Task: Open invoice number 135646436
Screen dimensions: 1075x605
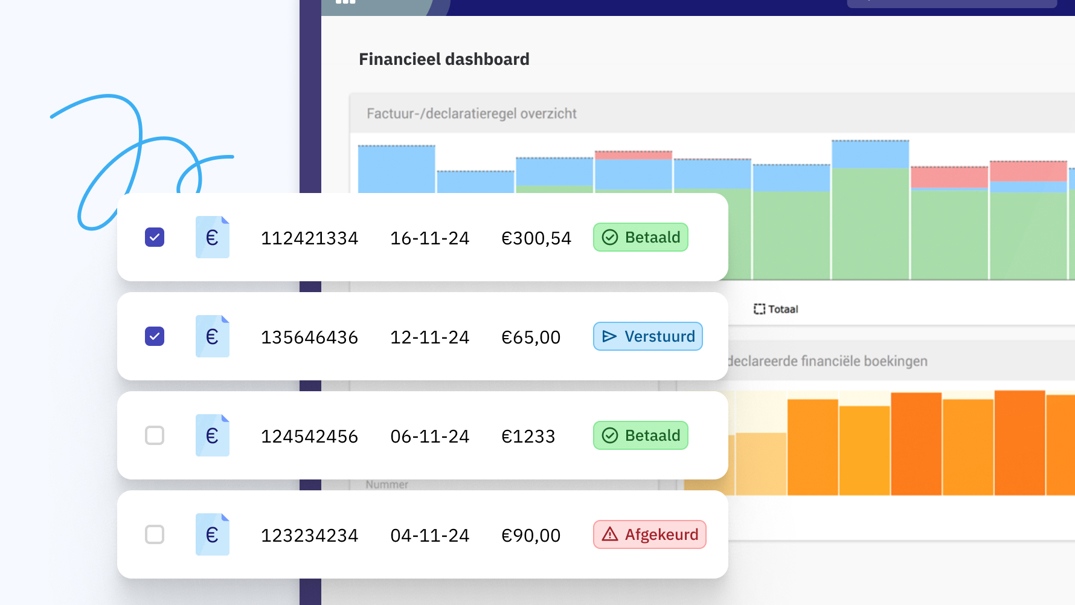Action: click(309, 337)
